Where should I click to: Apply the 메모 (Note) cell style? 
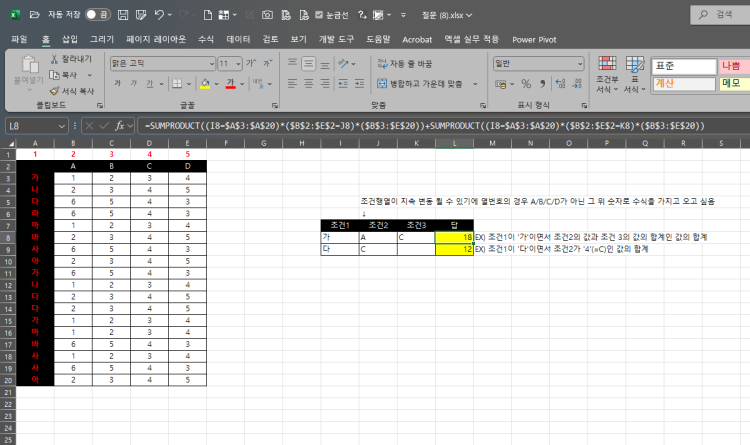(x=735, y=84)
